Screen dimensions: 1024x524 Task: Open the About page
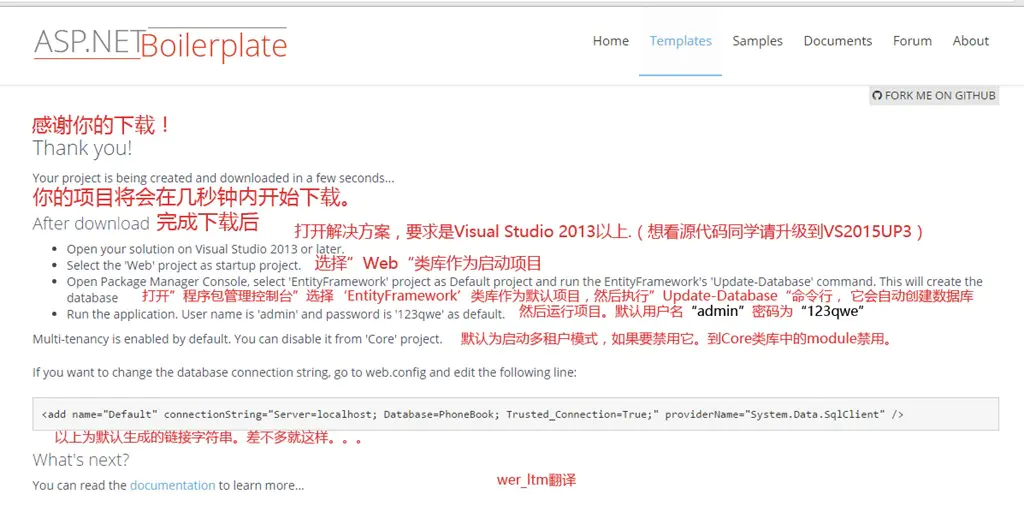click(970, 41)
